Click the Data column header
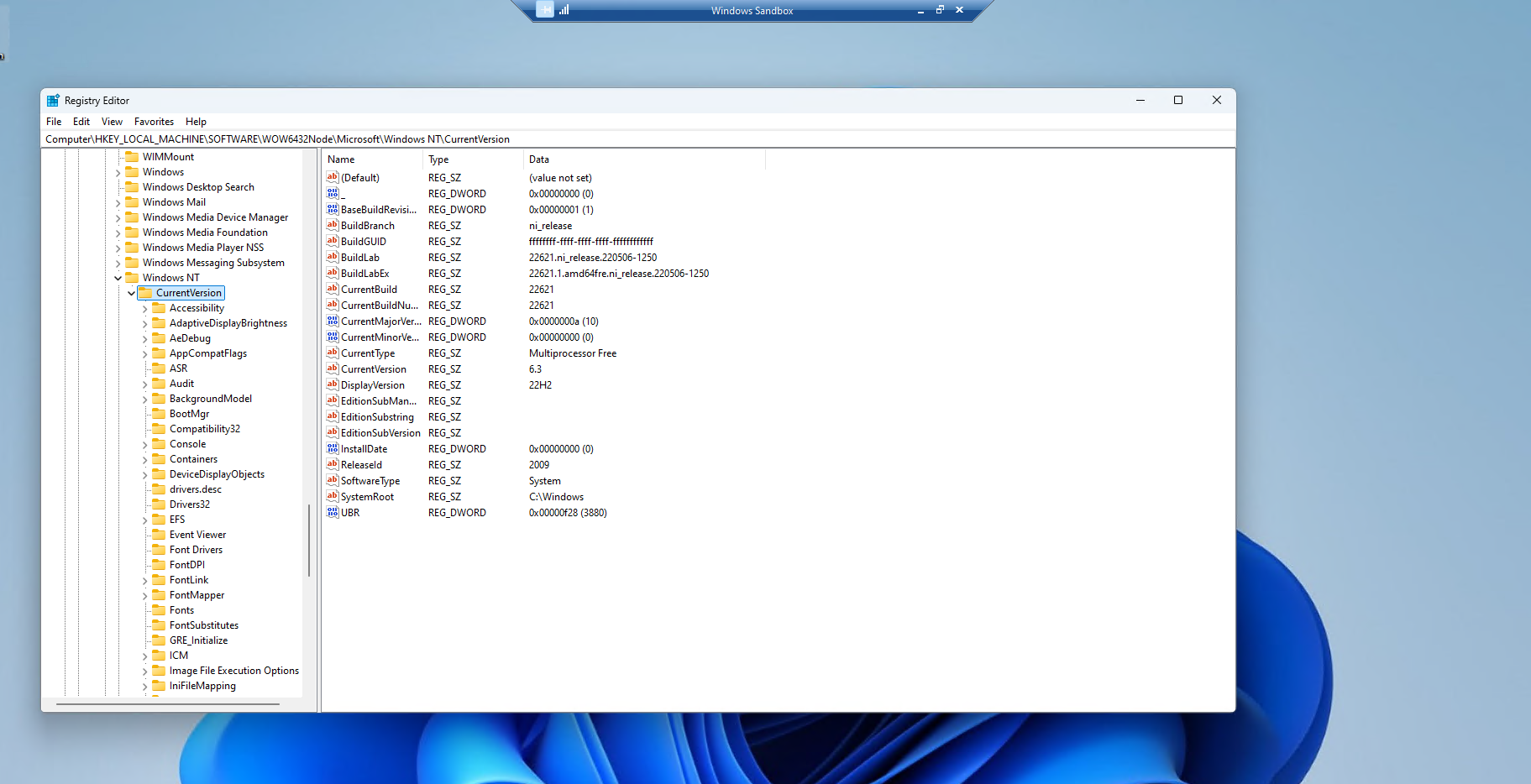 pos(644,159)
